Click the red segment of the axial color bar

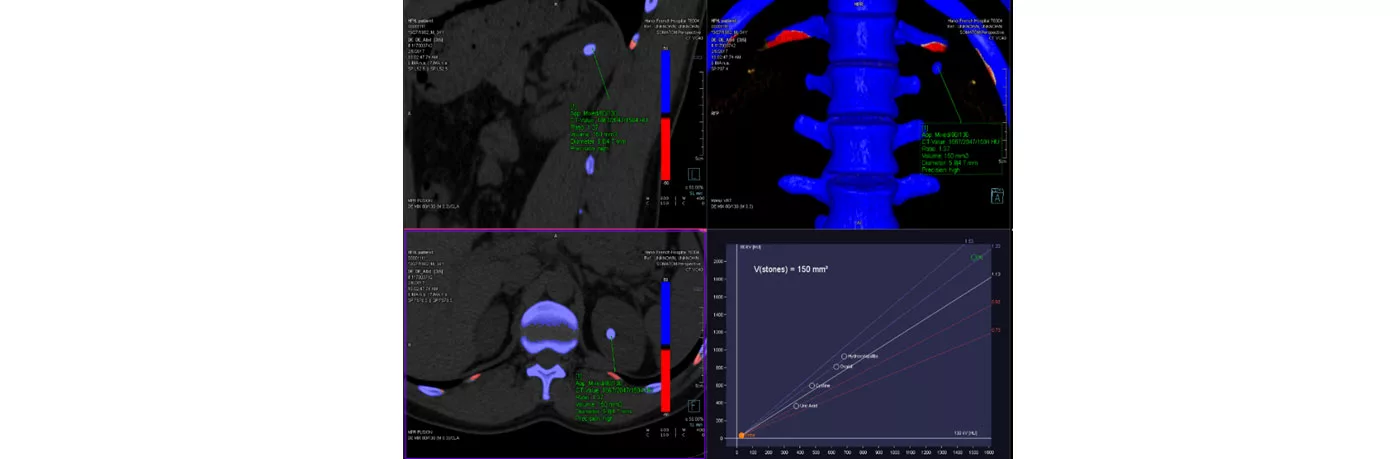tap(666, 380)
